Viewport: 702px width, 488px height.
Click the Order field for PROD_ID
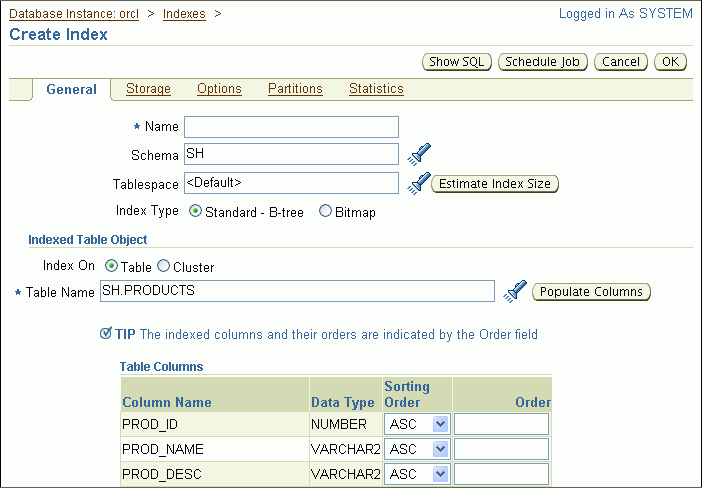tap(501, 424)
